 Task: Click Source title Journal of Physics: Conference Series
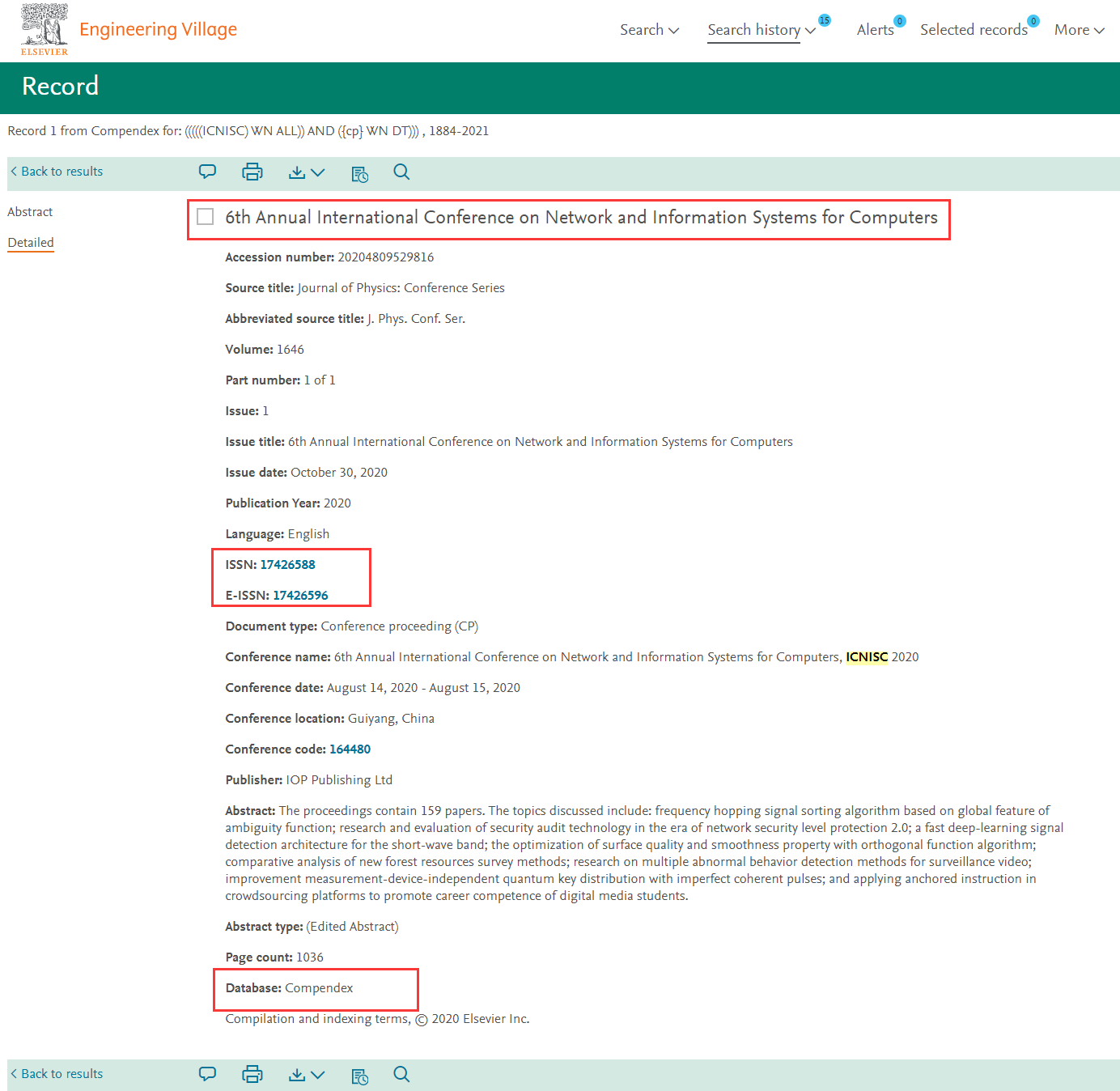(x=365, y=288)
